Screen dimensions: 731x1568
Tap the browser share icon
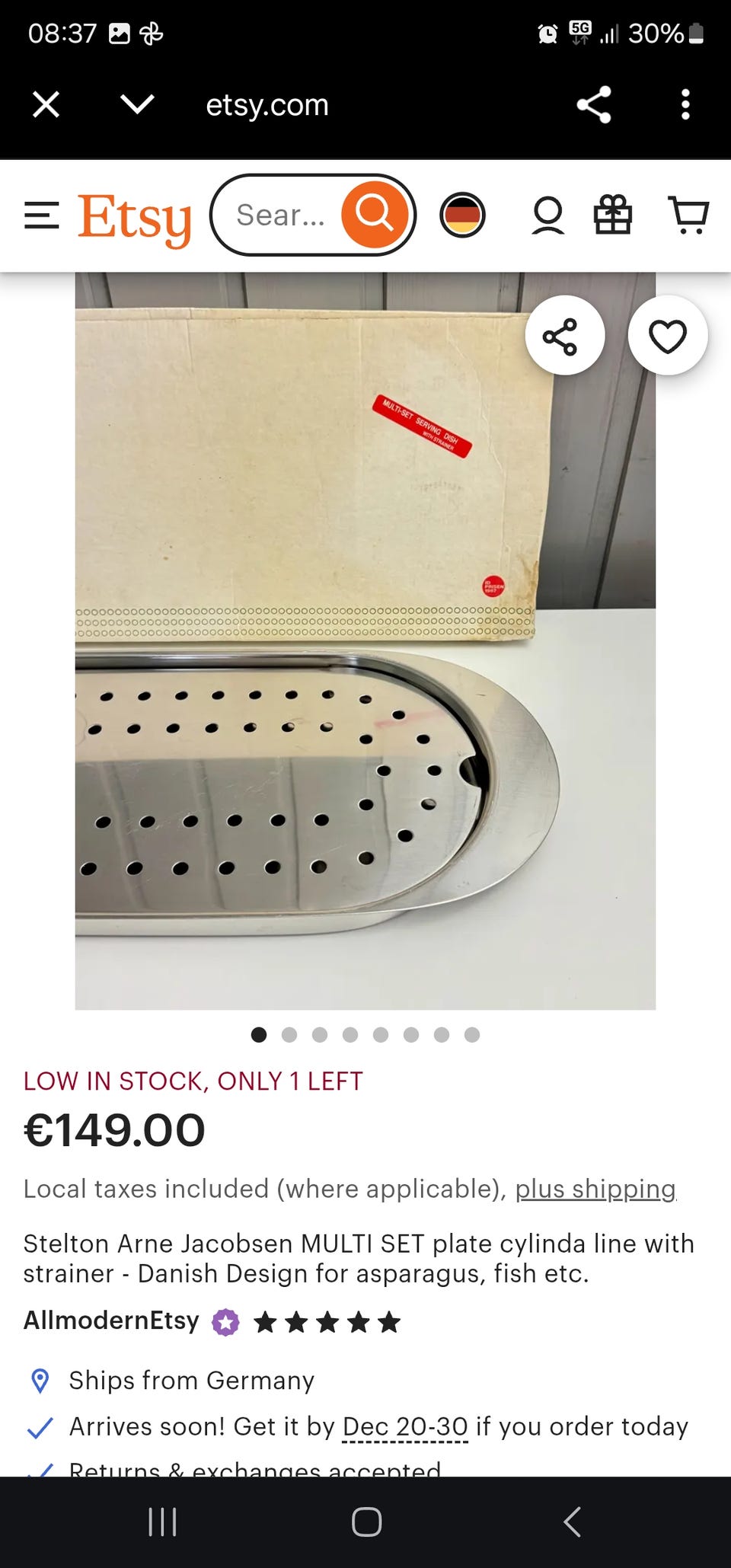(594, 104)
